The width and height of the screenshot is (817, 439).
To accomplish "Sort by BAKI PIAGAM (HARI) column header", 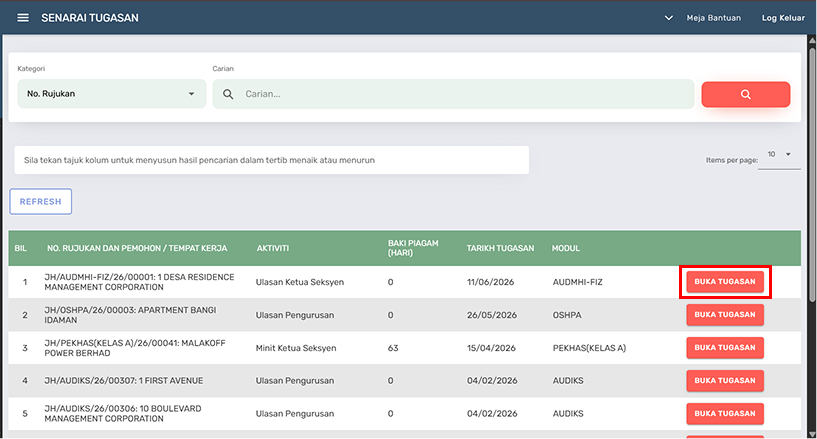I will click(x=413, y=248).
